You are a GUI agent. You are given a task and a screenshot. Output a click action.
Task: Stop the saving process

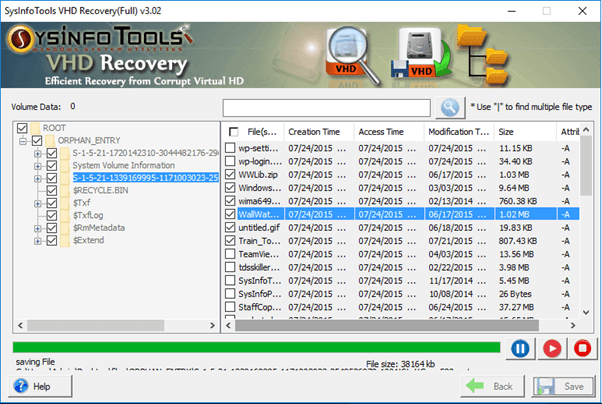(x=582, y=348)
